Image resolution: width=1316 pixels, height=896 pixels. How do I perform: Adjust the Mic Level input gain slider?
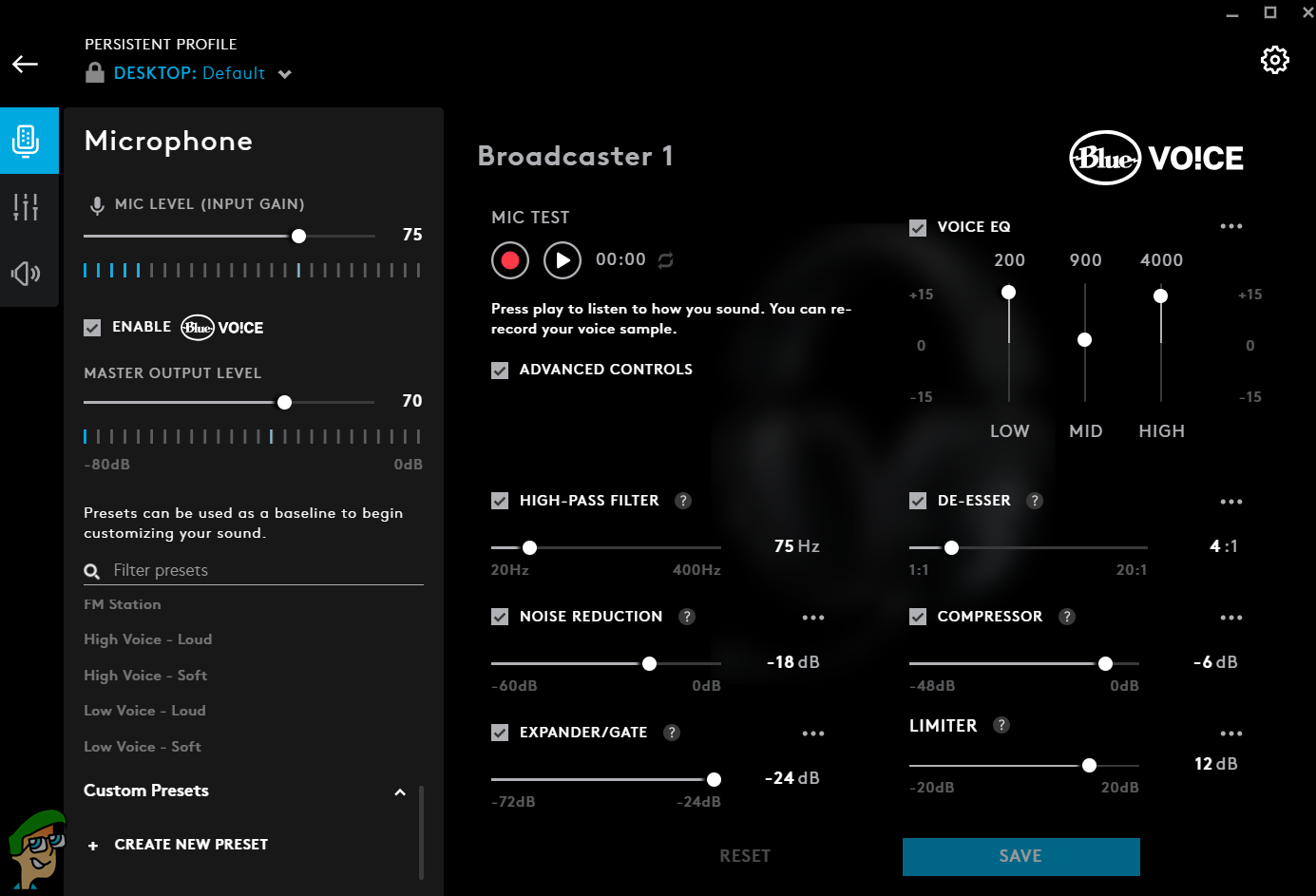click(298, 236)
